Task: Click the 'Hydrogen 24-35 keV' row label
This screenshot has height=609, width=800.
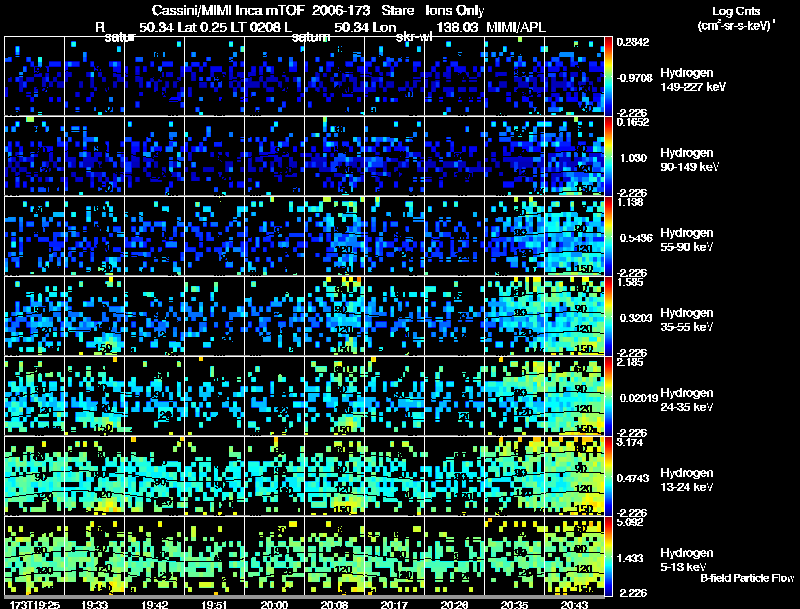Action: [x=687, y=400]
